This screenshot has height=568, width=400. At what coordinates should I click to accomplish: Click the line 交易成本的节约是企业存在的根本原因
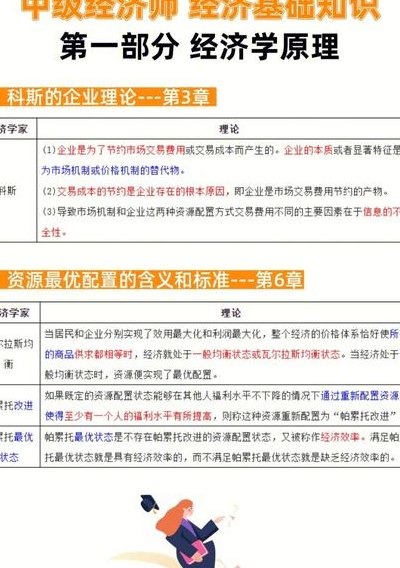point(141,191)
